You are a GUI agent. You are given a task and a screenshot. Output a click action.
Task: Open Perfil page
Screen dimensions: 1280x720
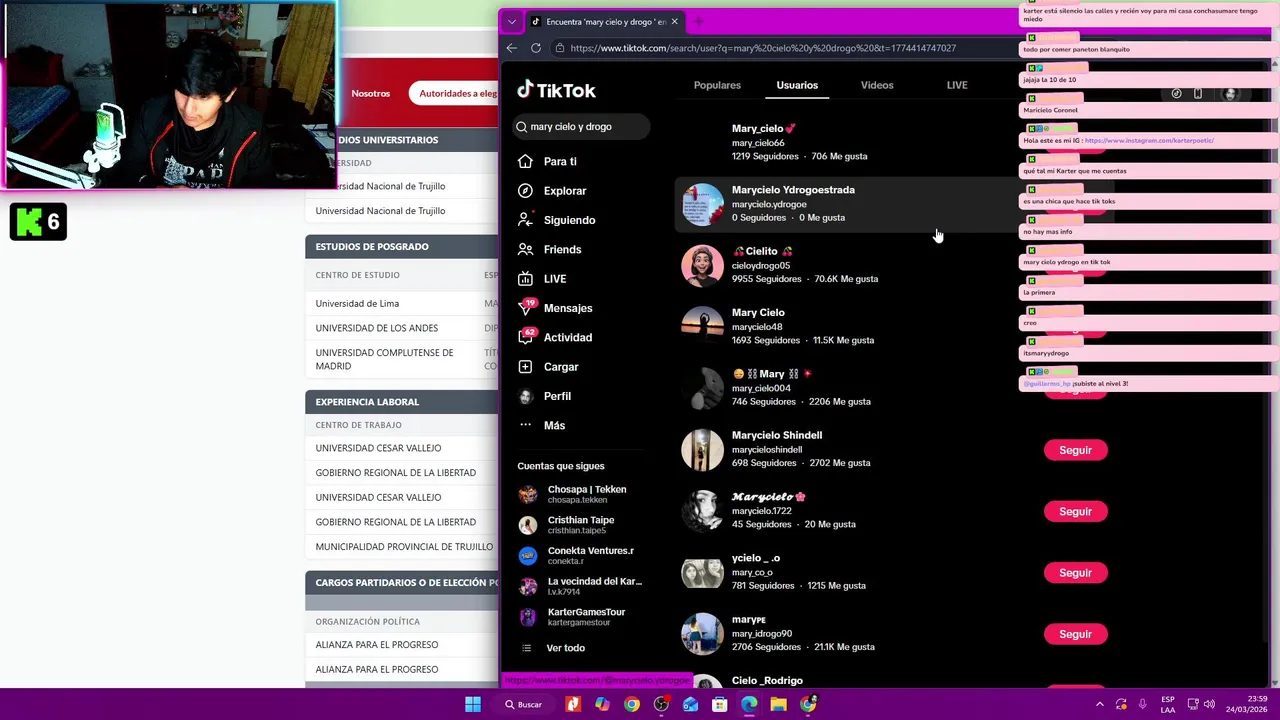coord(544,396)
